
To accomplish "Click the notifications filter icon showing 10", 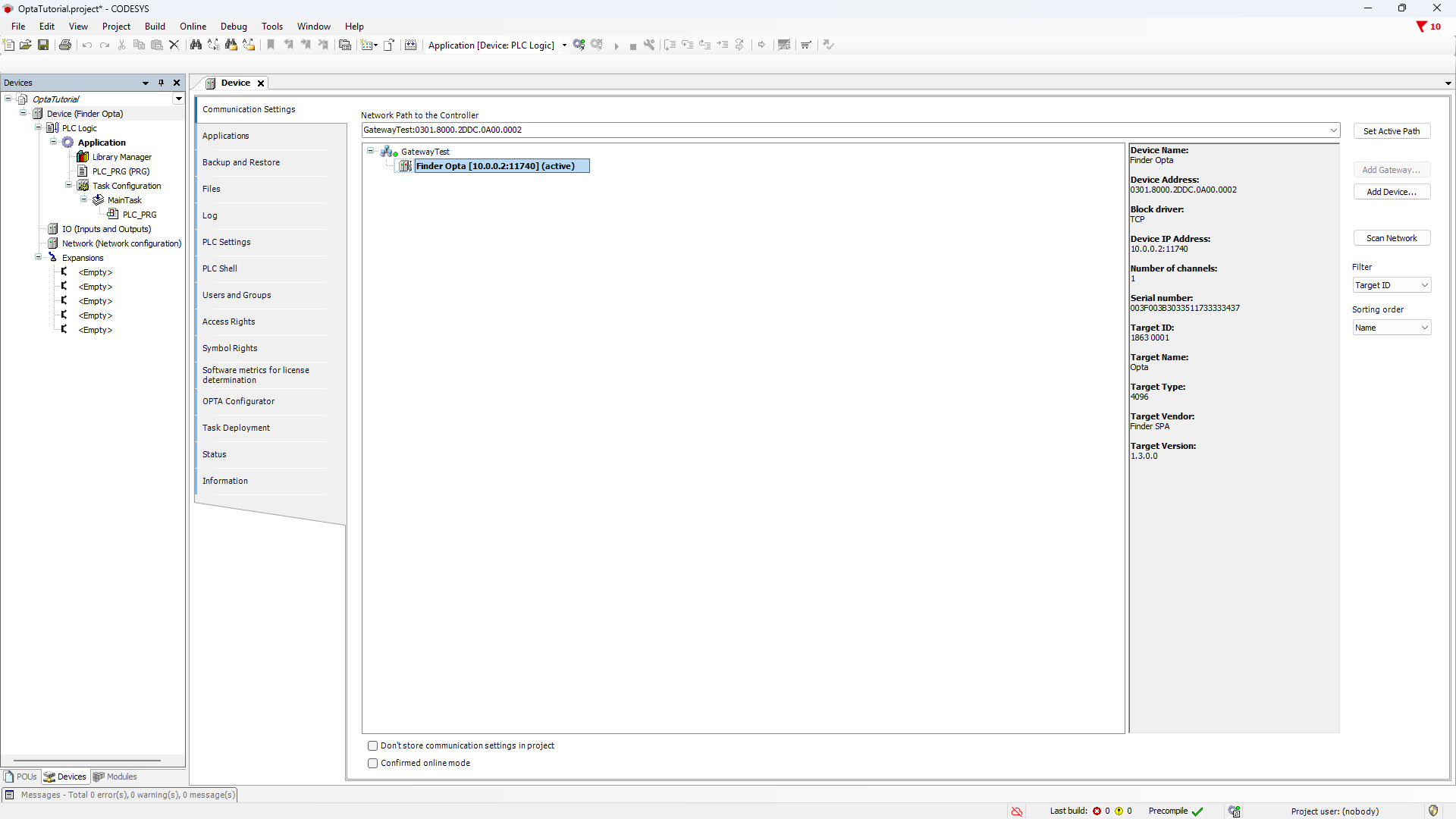I will (1422, 27).
